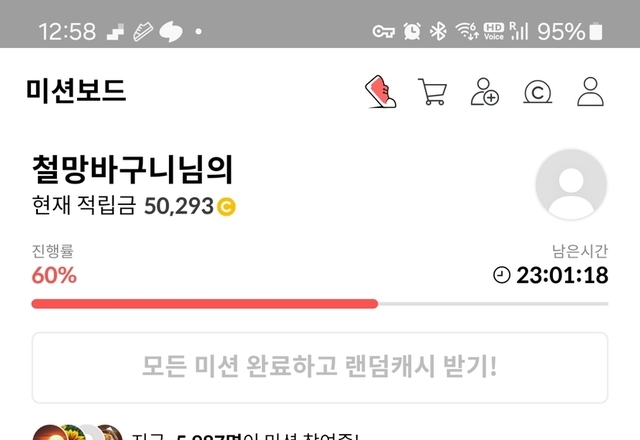Tap the Bluetooth icon in status bar
The height and width of the screenshot is (440, 640).
coord(438,31)
